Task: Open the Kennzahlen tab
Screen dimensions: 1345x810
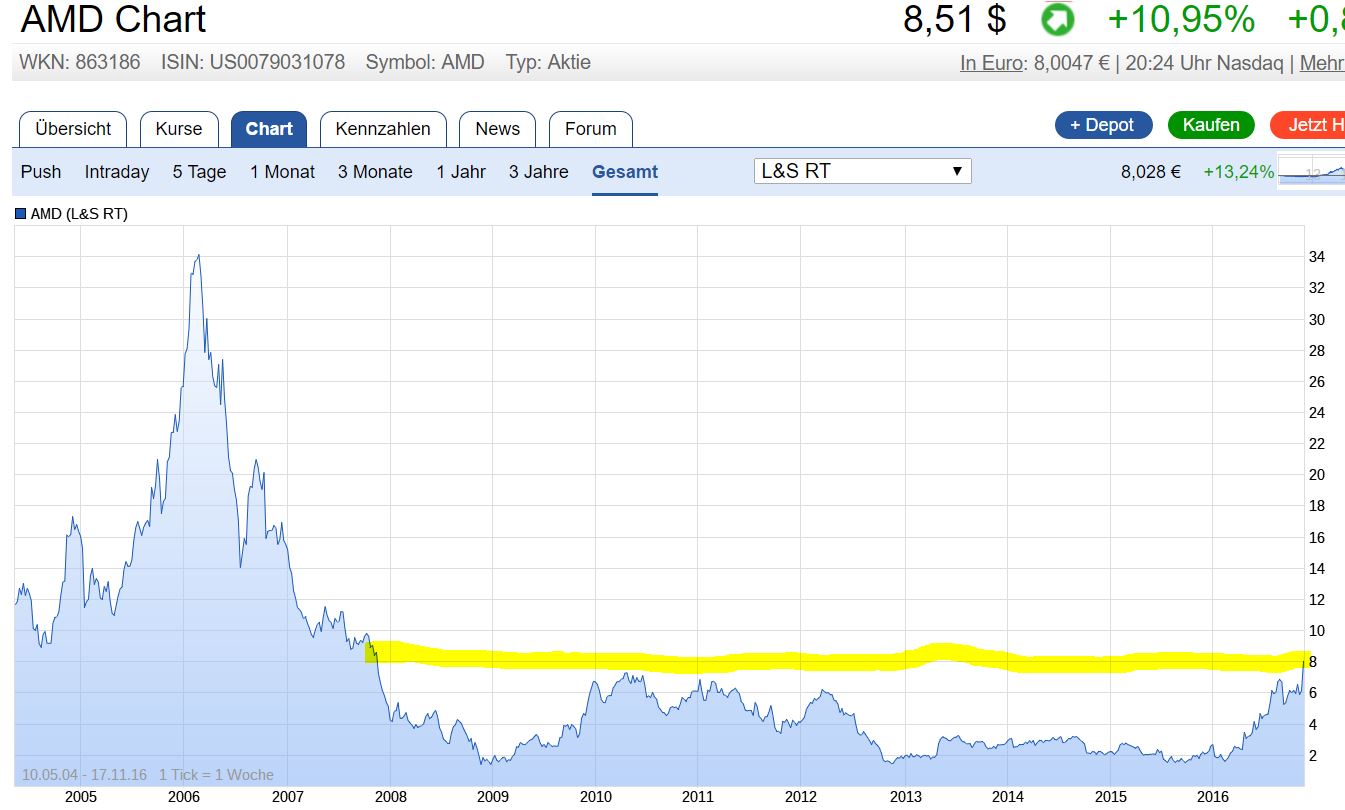Action: click(383, 129)
